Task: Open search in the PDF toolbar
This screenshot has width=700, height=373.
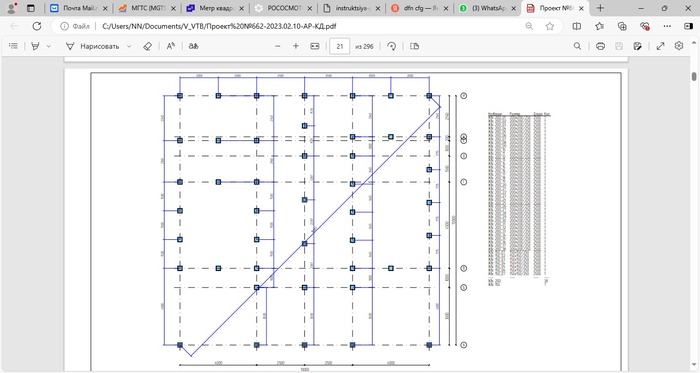Action: coord(577,46)
